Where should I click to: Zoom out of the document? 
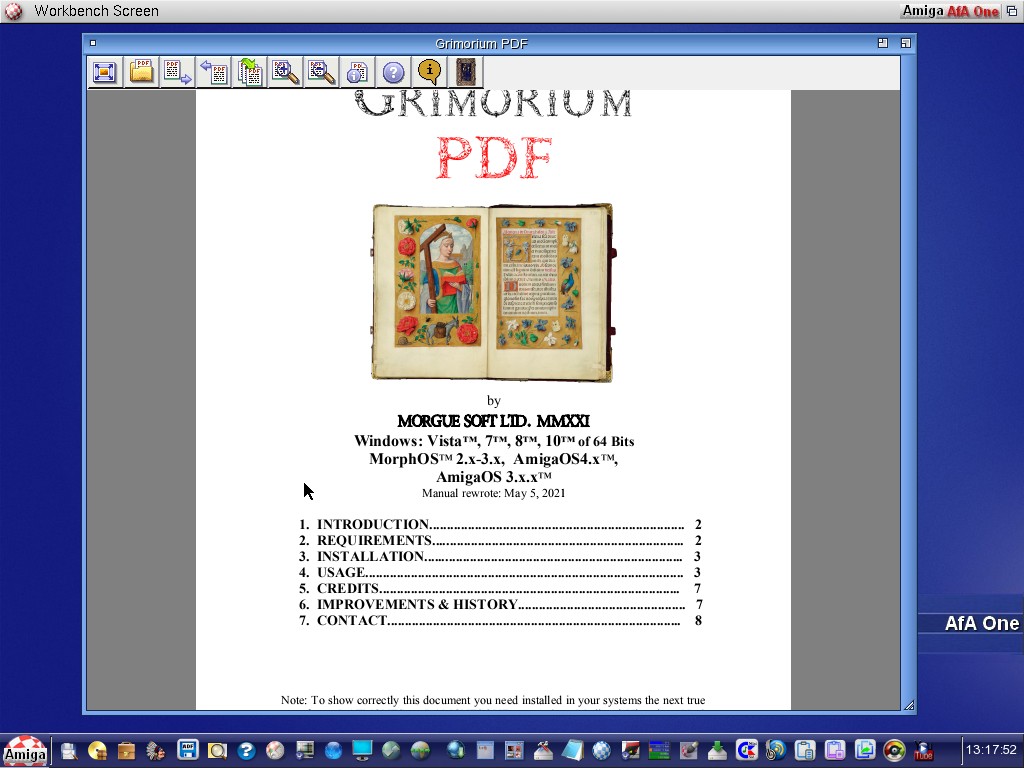321,72
